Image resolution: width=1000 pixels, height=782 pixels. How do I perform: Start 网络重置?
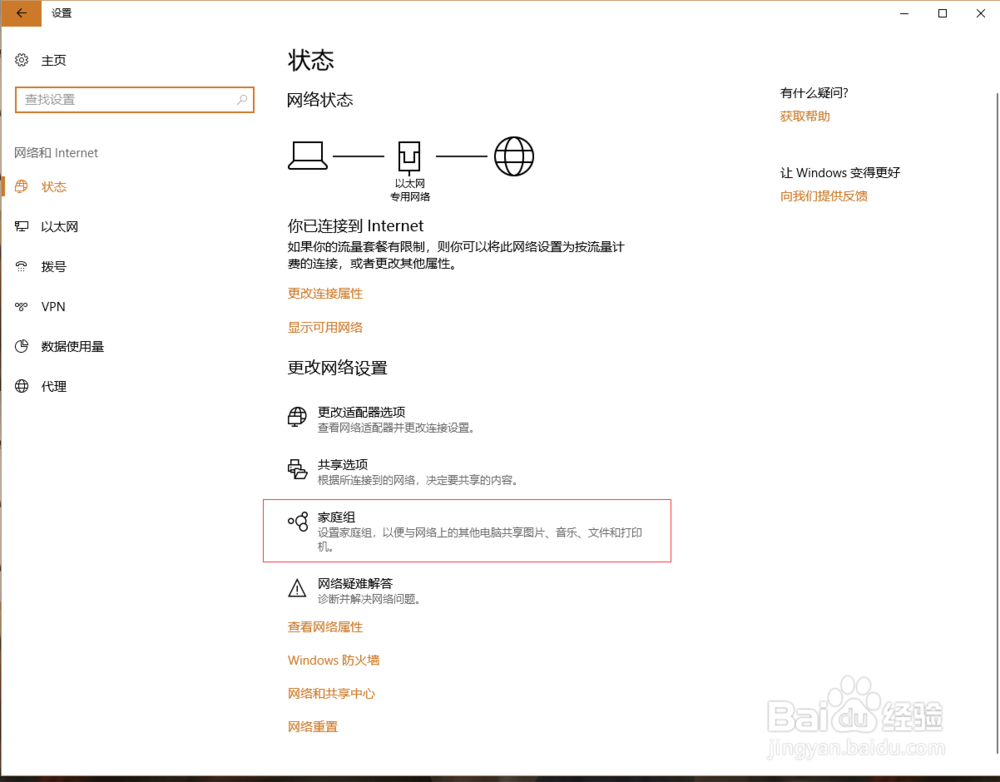pos(312,726)
